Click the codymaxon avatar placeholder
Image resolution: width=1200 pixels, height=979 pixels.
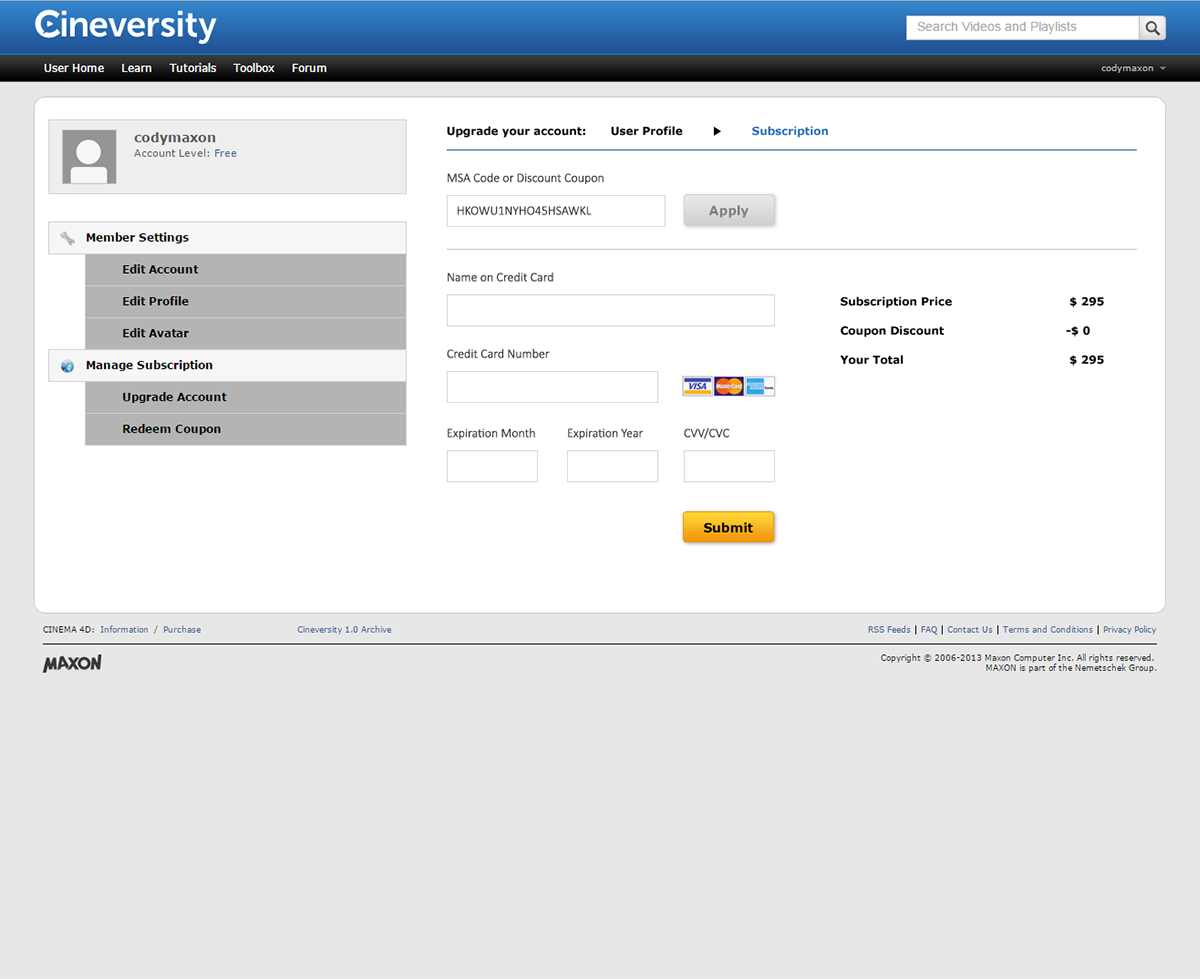point(89,157)
